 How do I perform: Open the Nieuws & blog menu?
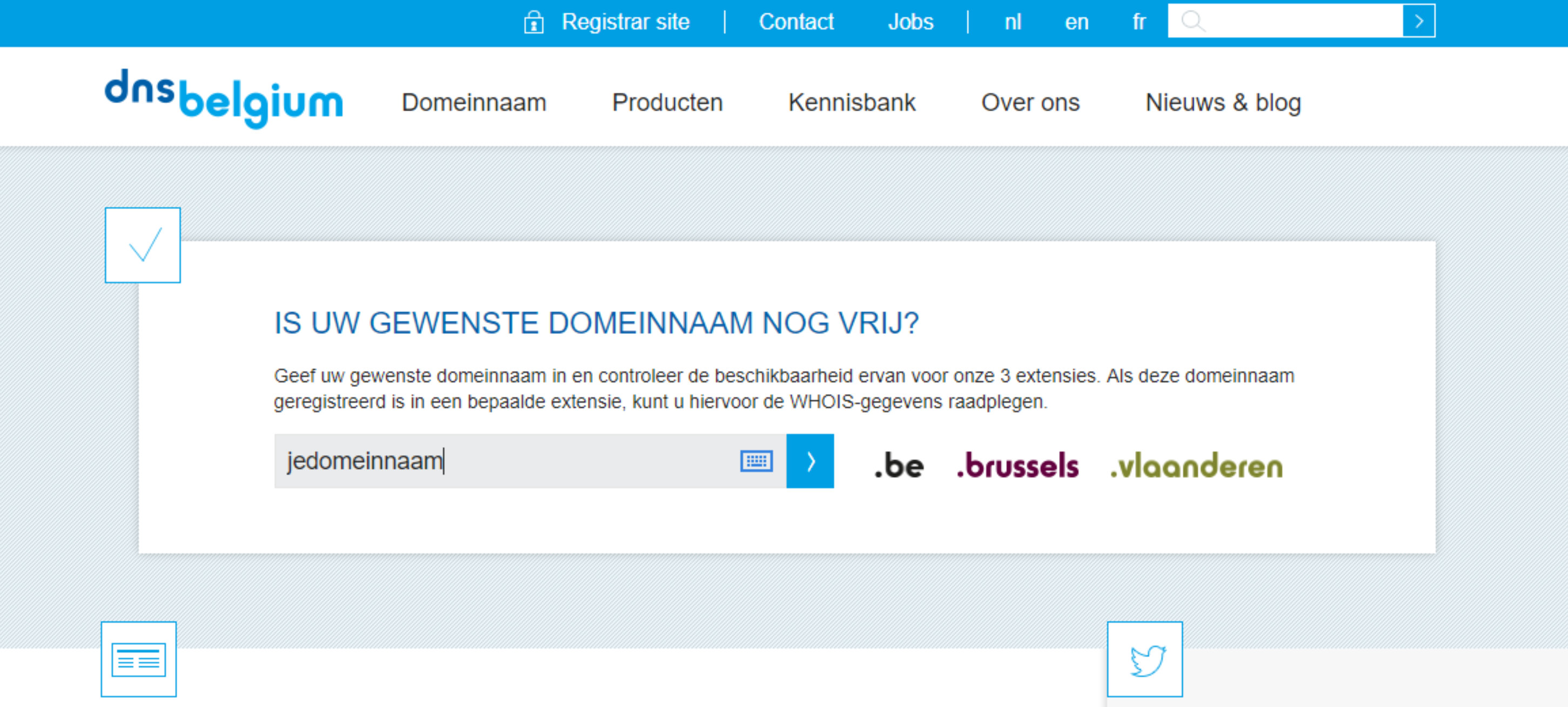(x=1223, y=102)
